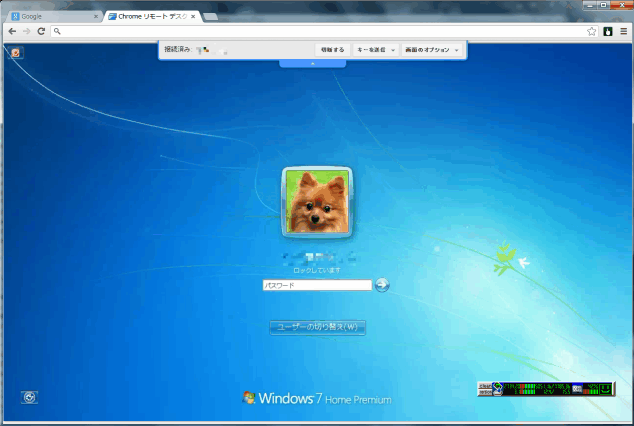634x426 pixels.
Task: Click the dark extension icon beside the star
Action: [608, 32]
